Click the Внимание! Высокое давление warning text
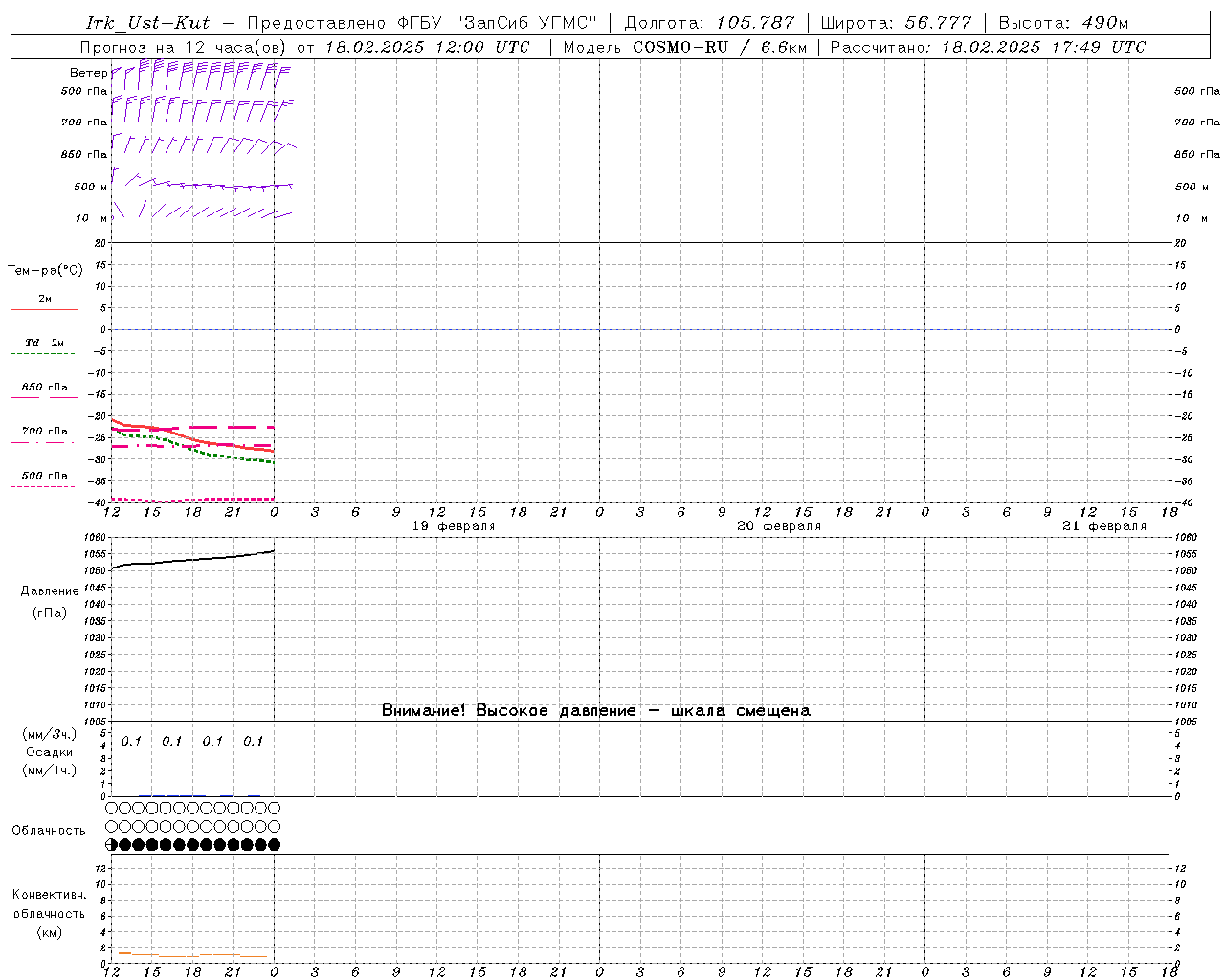Image resolution: width=1225 pixels, height=980 pixels. coord(595,710)
